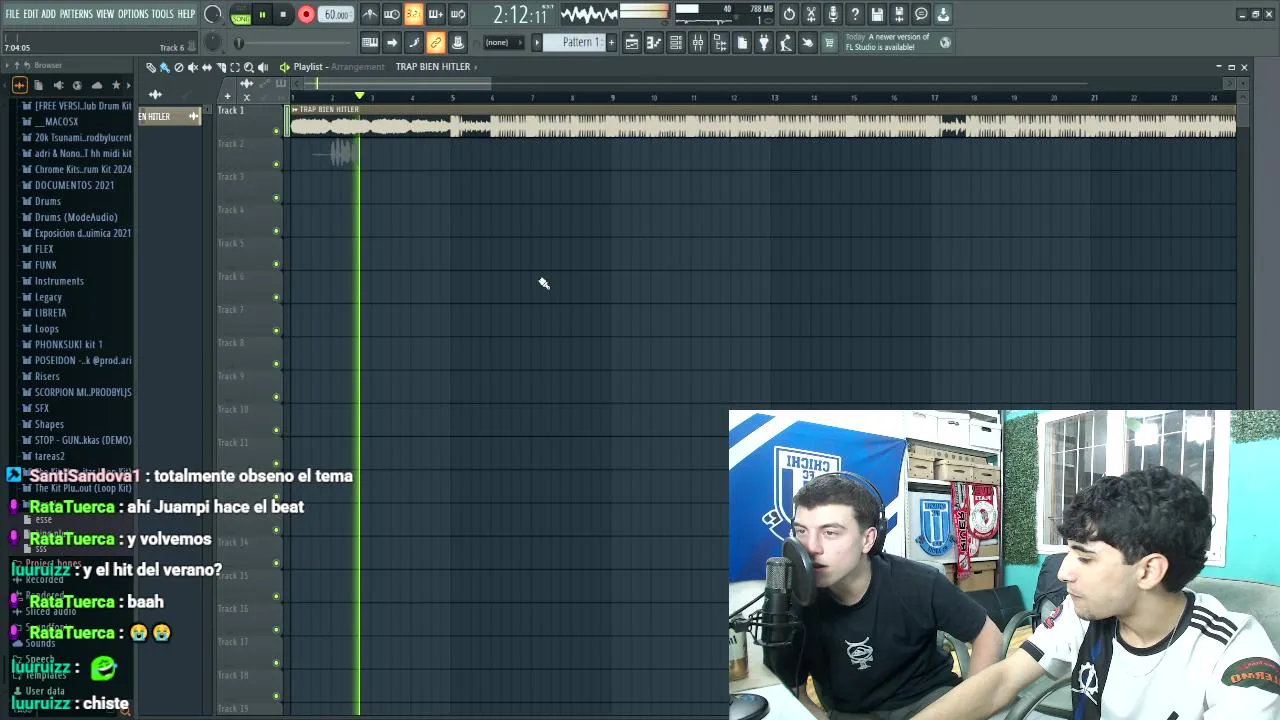Open the pattern list arrow before Pattern 1
The height and width of the screenshot is (720, 1280).
click(x=537, y=42)
